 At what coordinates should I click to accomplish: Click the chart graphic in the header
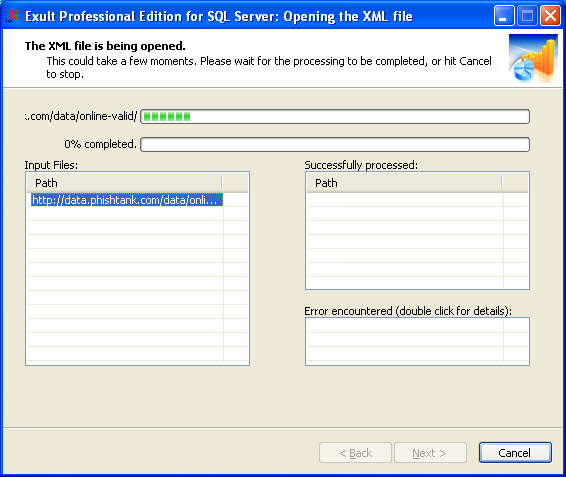pyautogui.click(x=533, y=58)
